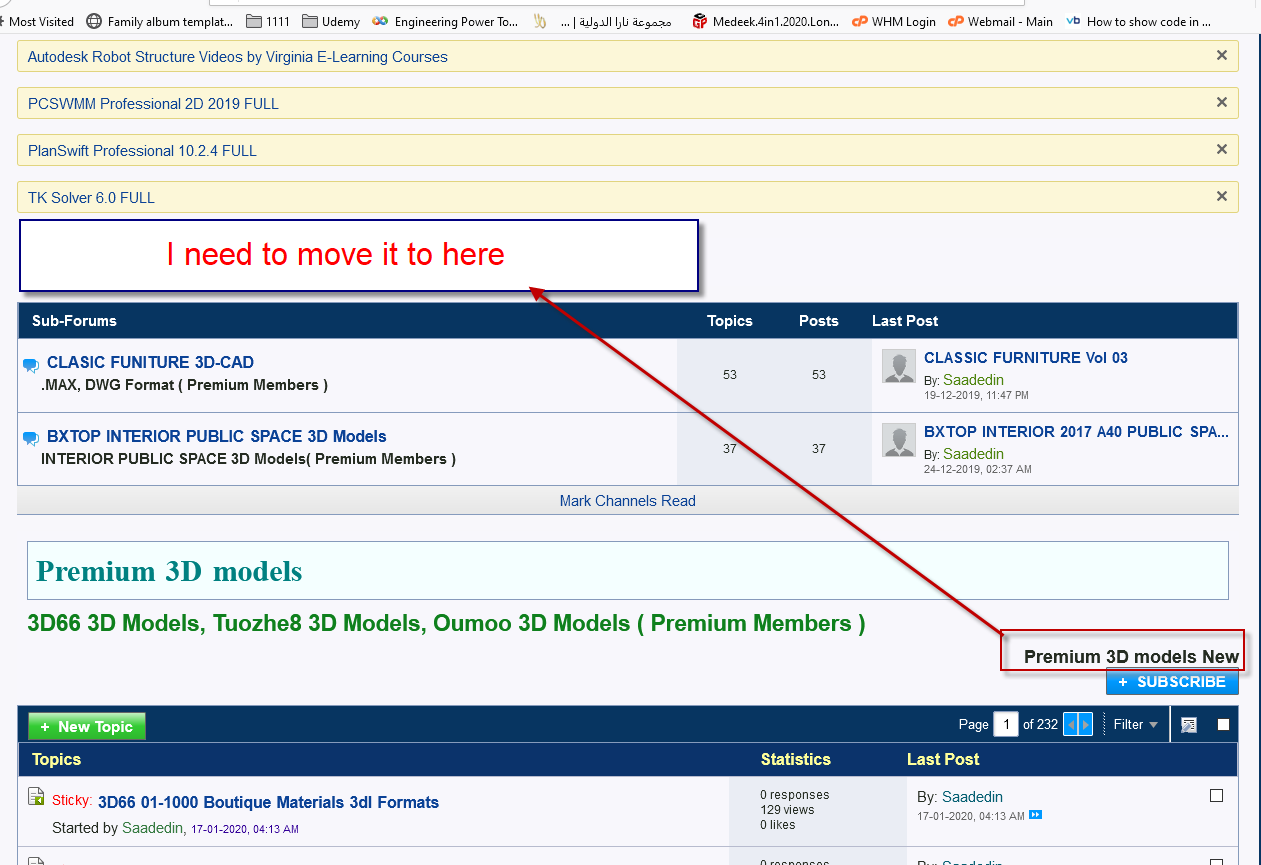Open the BXTOP INTERIOR PUBLIC SPACE forum icon
The image size is (1261, 865).
point(31,438)
